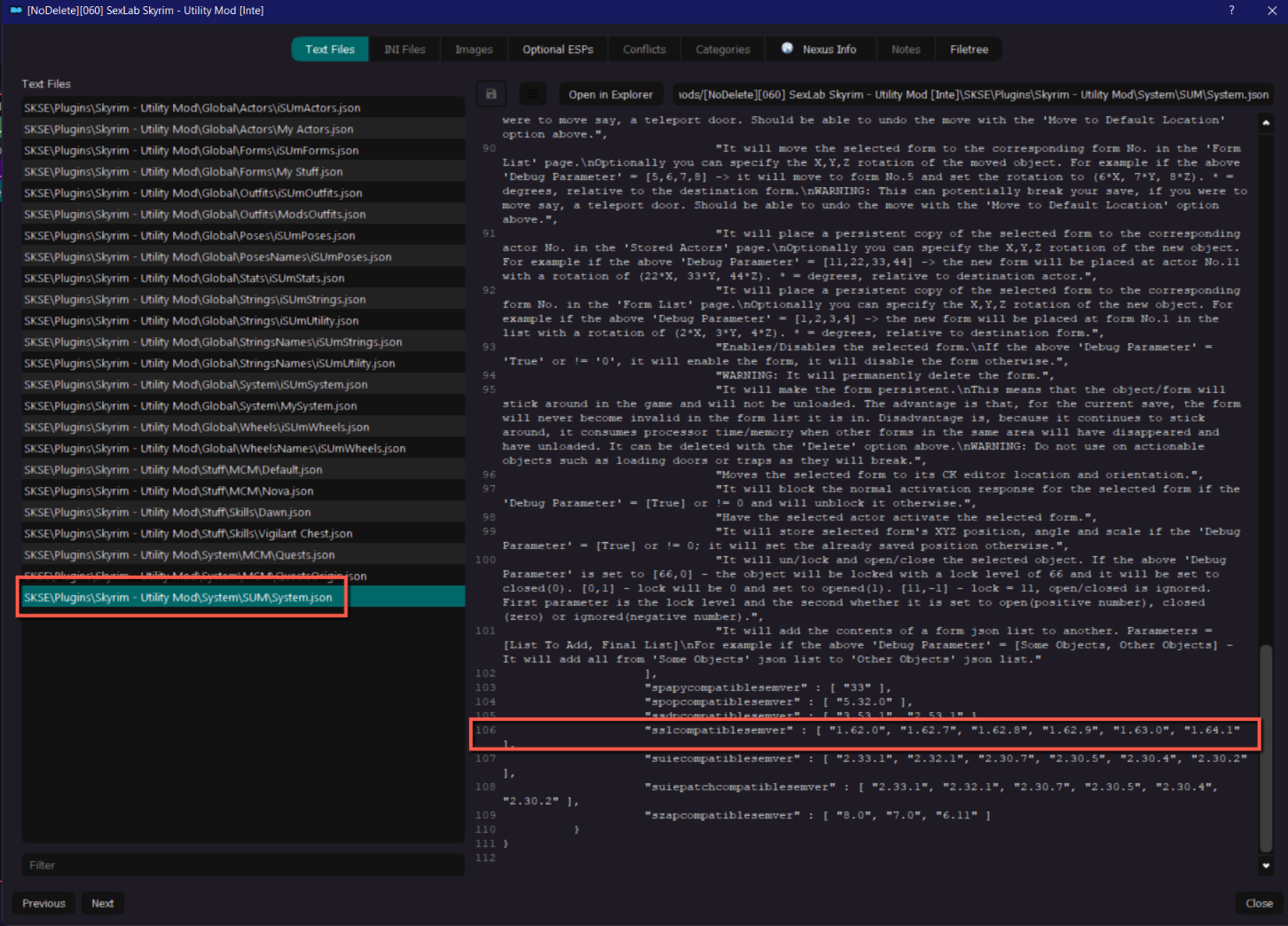Select Stuff\MCM\Default.json file
1288x926 pixels.
coord(243,469)
